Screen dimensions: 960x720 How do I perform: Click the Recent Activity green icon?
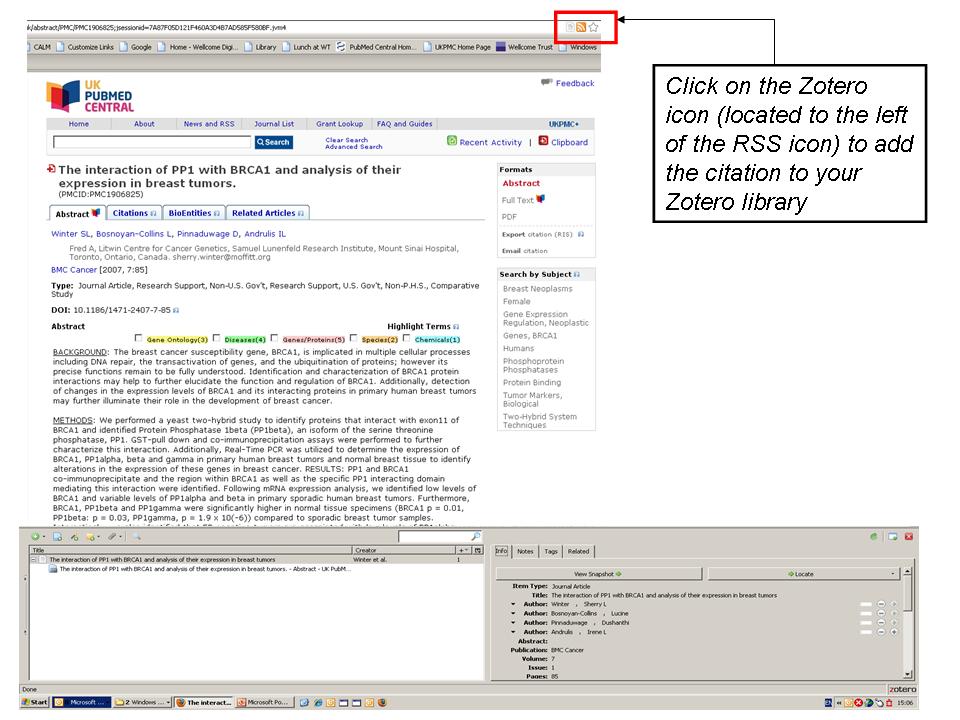pos(452,141)
